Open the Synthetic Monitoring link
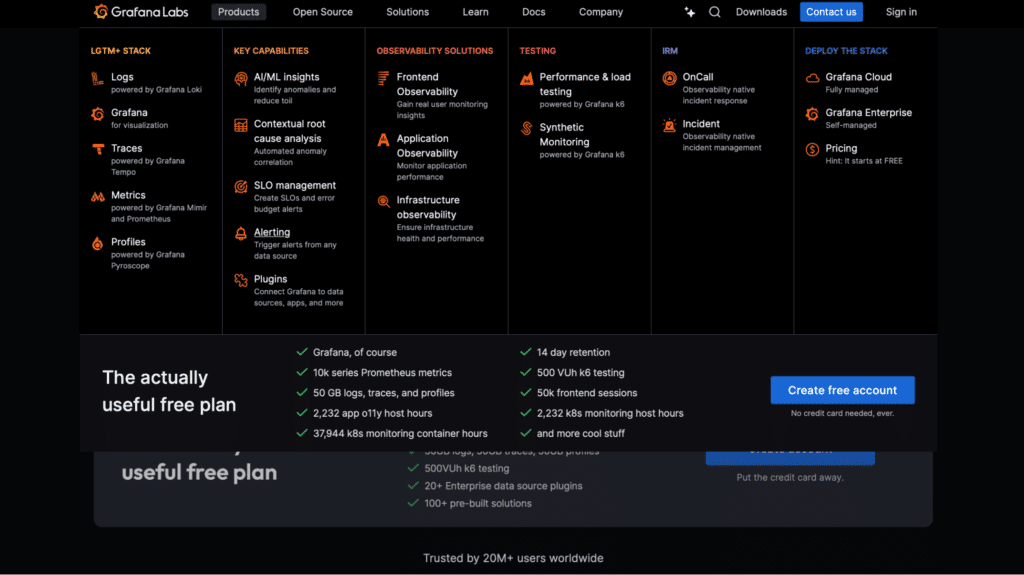The width and height of the screenshot is (1024, 575). click(x=564, y=135)
